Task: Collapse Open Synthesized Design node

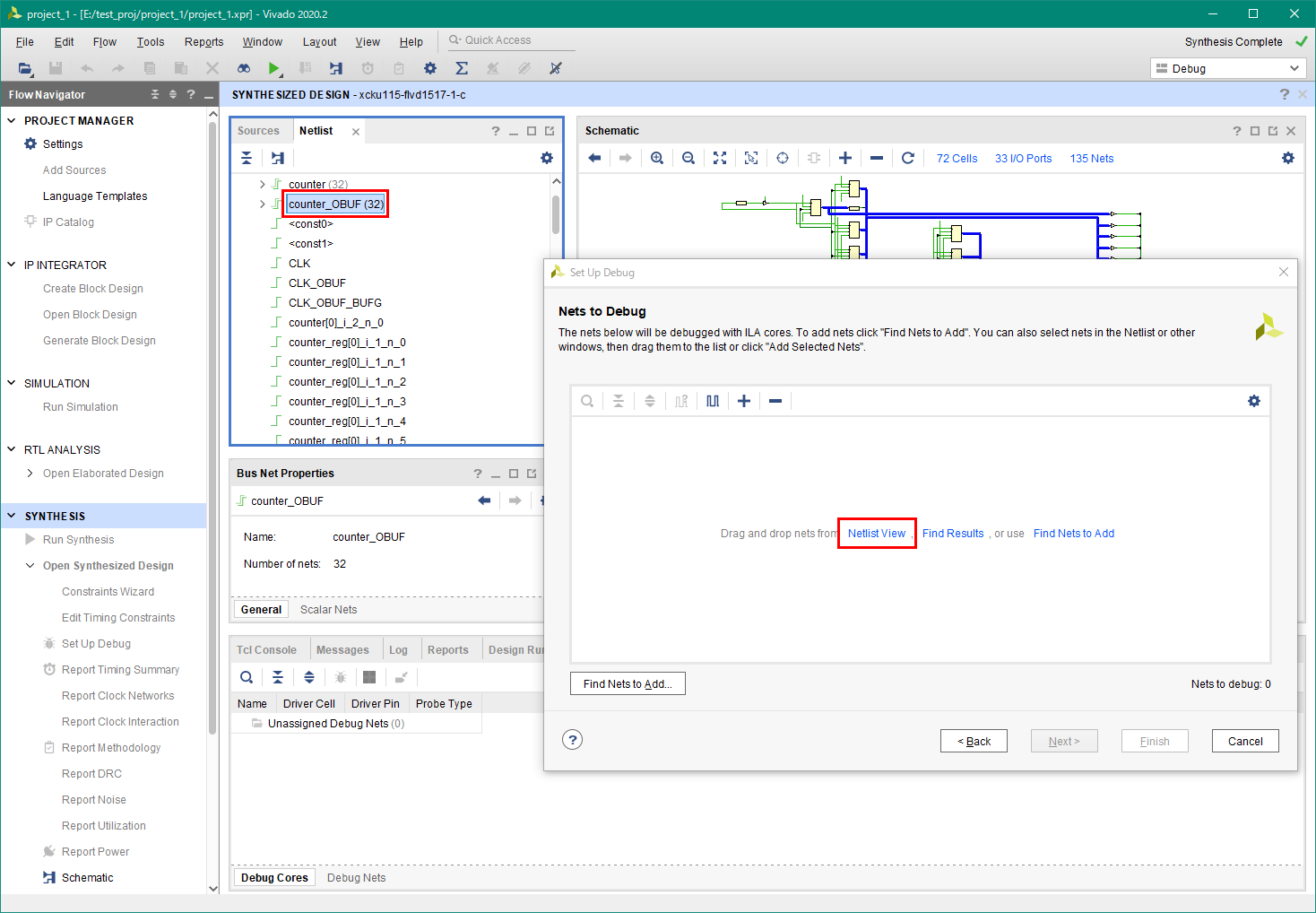Action: pos(30,565)
